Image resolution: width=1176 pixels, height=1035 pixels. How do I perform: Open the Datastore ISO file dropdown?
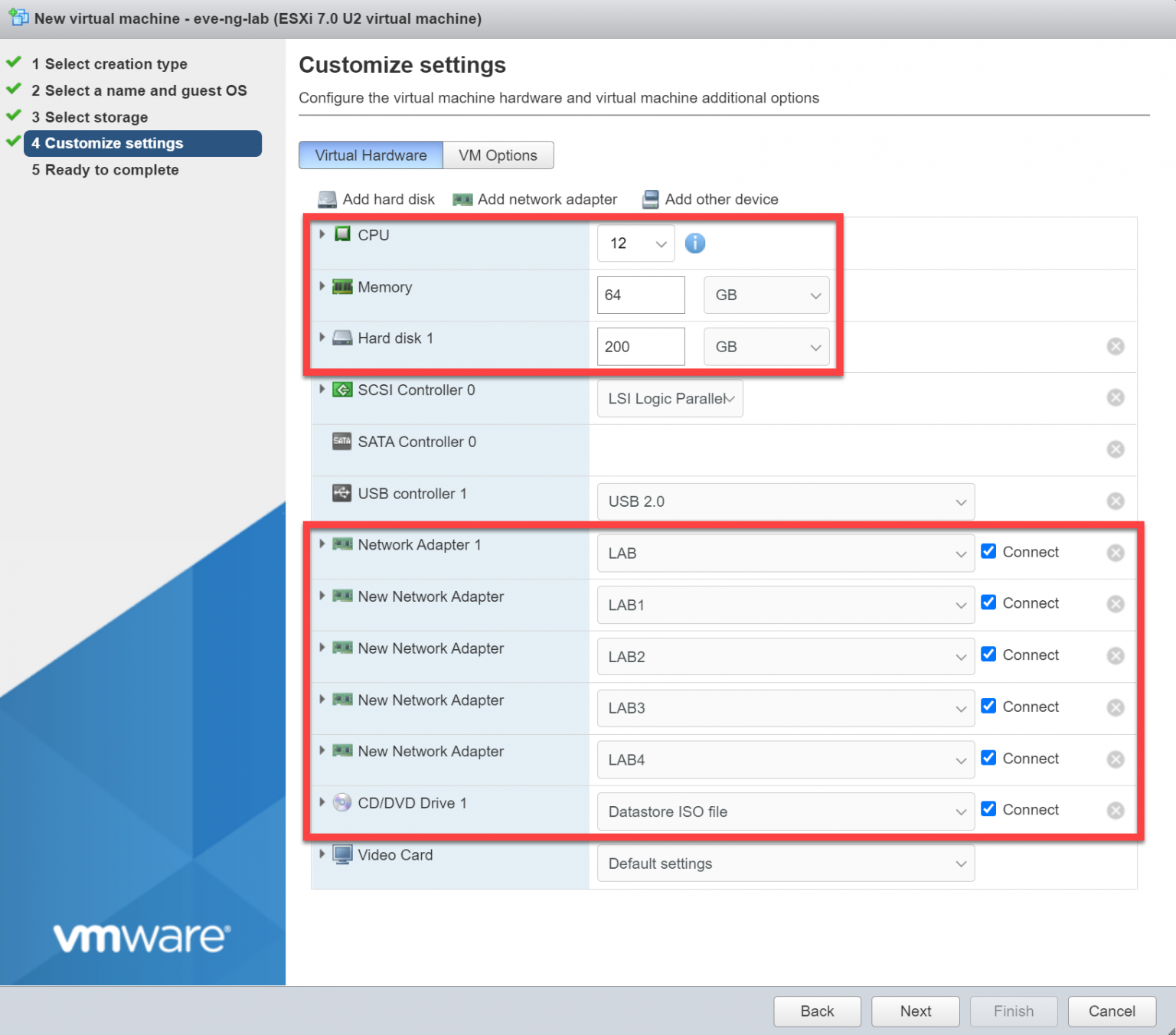tap(786, 812)
